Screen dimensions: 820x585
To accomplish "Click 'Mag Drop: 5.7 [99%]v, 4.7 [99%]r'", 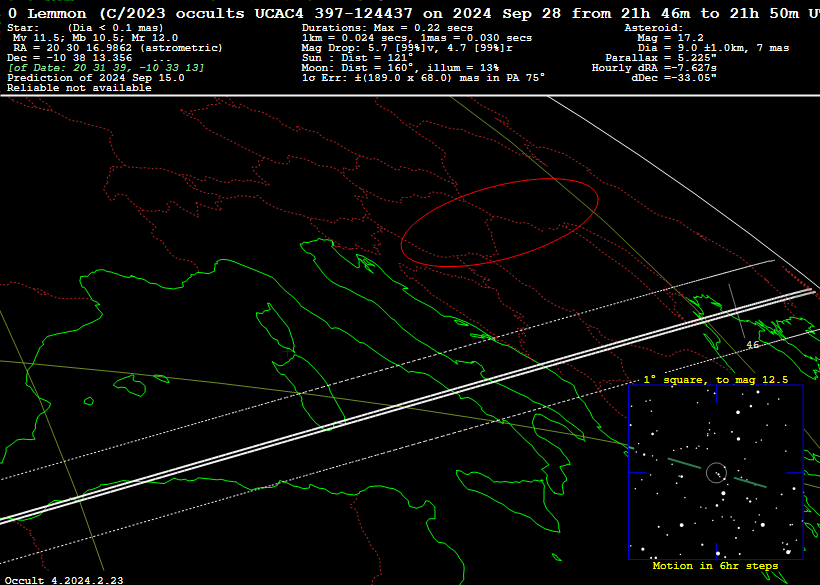I will [407, 48].
